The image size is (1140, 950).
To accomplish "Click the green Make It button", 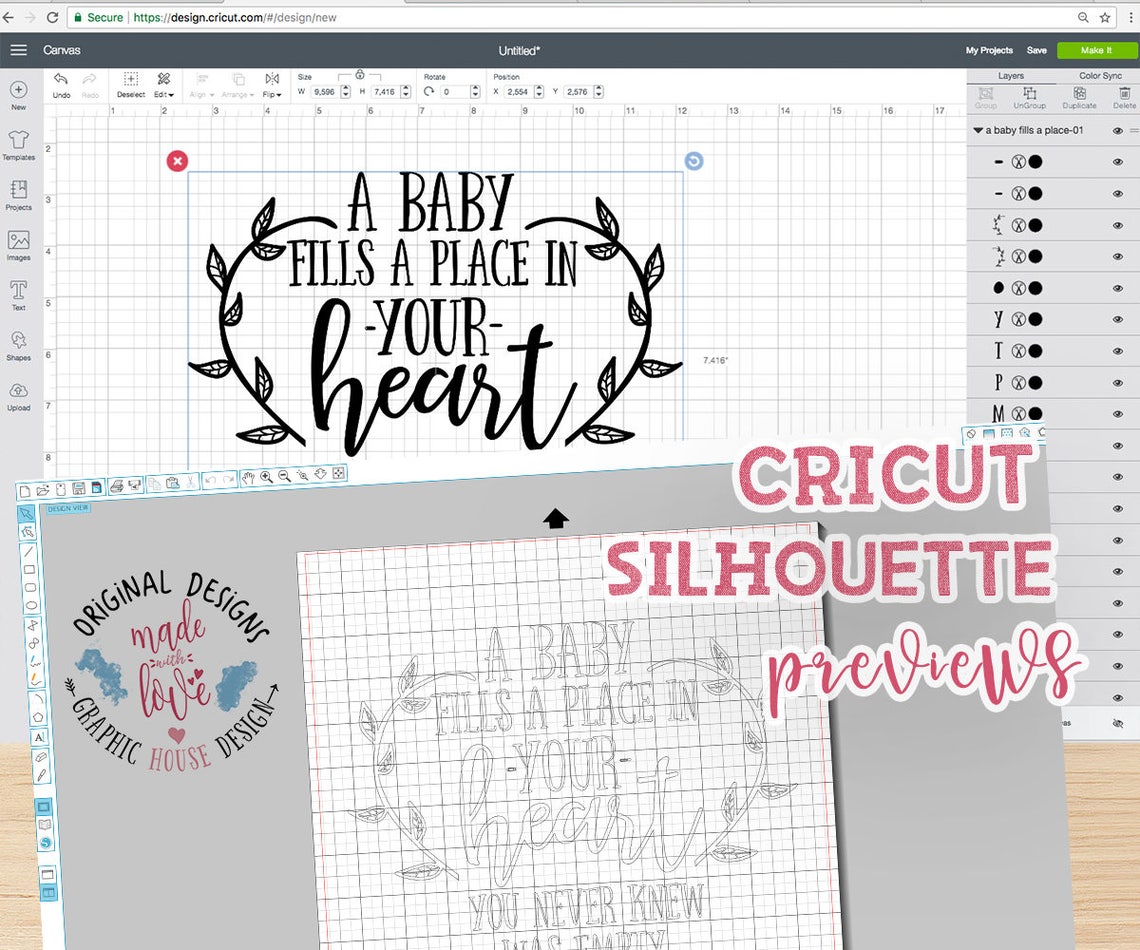I will pyautogui.click(x=1096, y=50).
